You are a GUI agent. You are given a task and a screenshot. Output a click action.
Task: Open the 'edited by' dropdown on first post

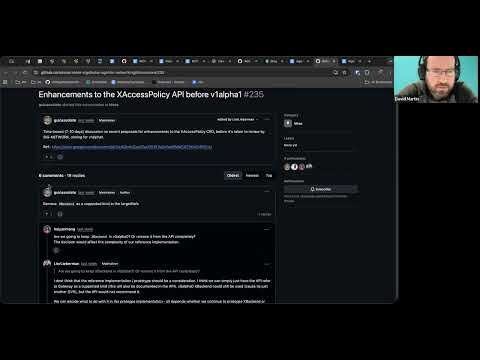[x=238, y=119]
